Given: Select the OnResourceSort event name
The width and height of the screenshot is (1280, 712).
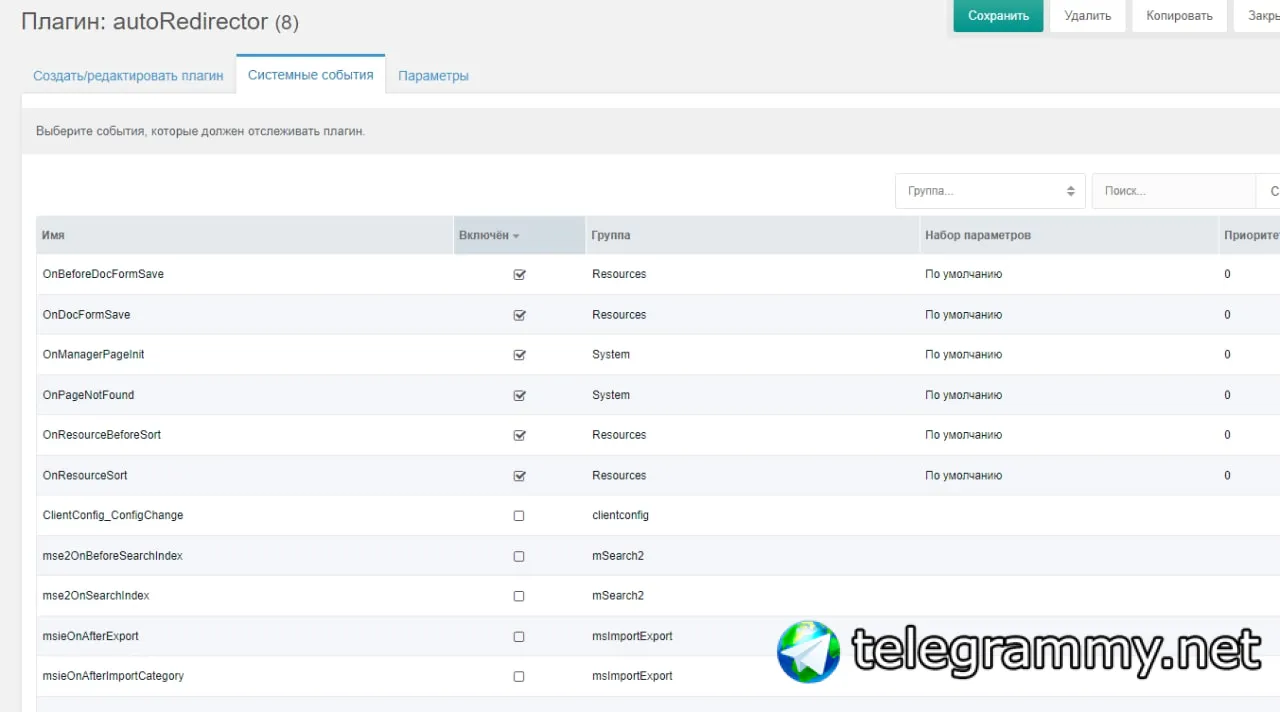Looking at the screenshot, I should coord(85,476).
